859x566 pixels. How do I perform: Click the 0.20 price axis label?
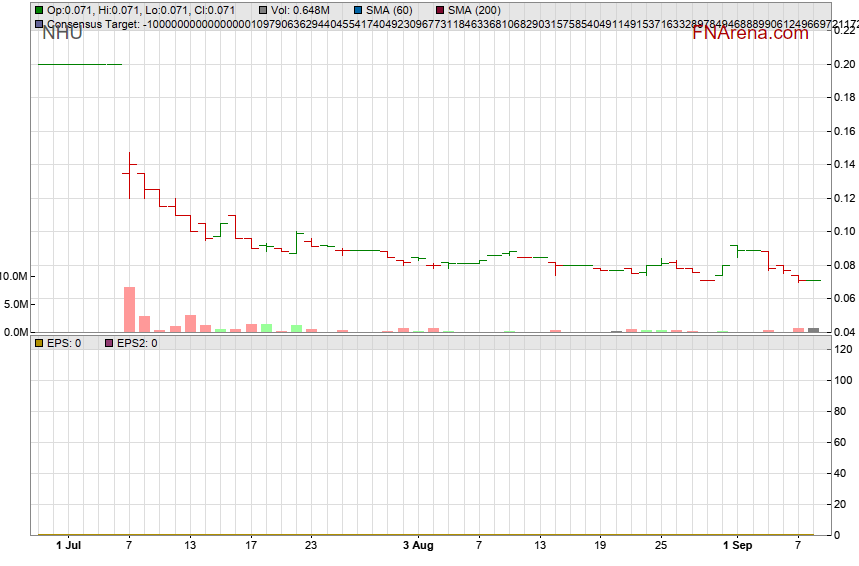tap(844, 64)
